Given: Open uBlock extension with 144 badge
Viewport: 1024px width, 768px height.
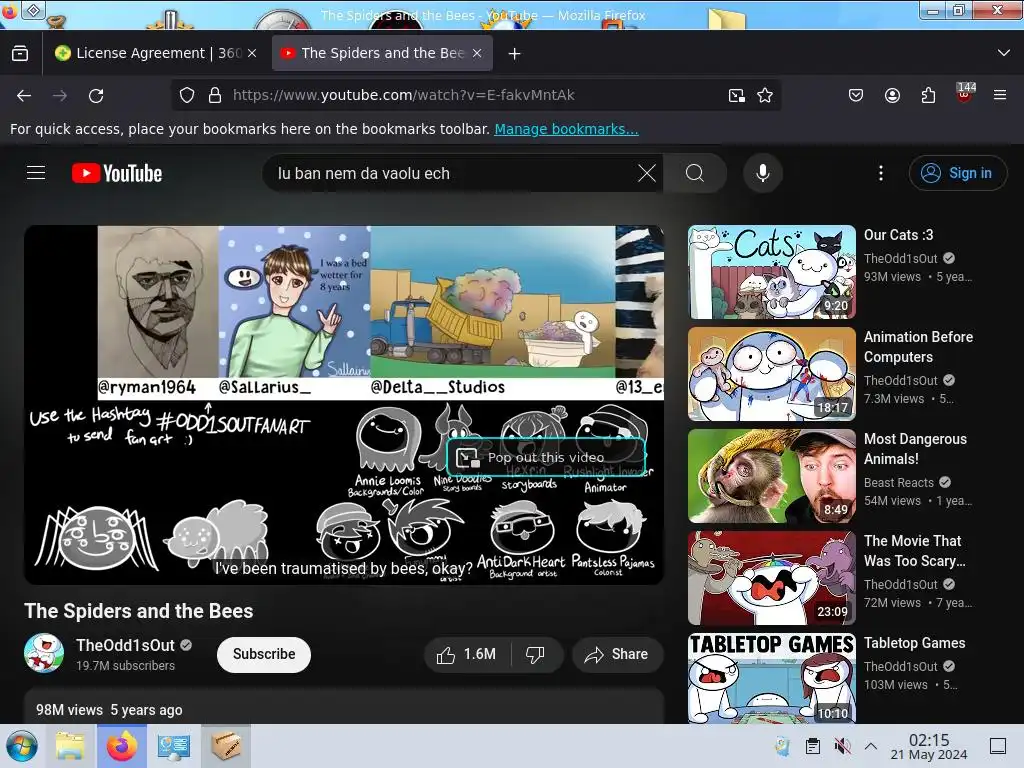Looking at the screenshot, I should 964,94.
